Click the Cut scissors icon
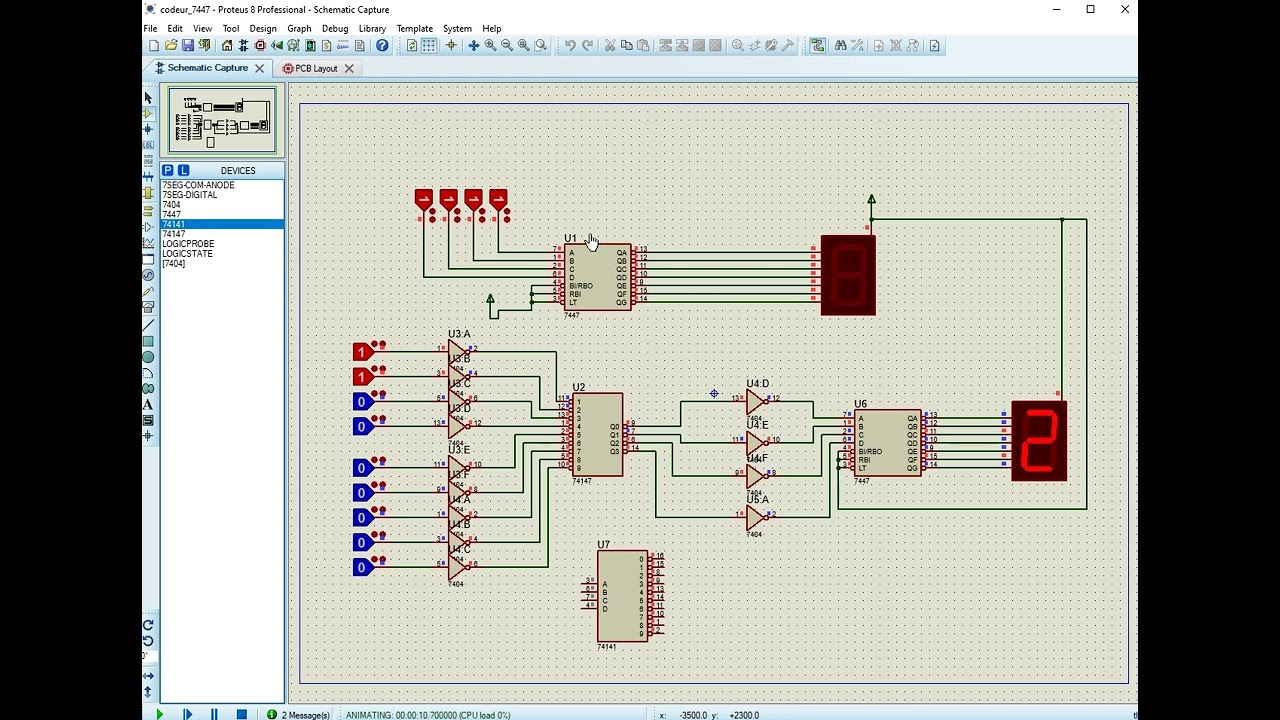1280x720 pixels. [x=610, y=45]
